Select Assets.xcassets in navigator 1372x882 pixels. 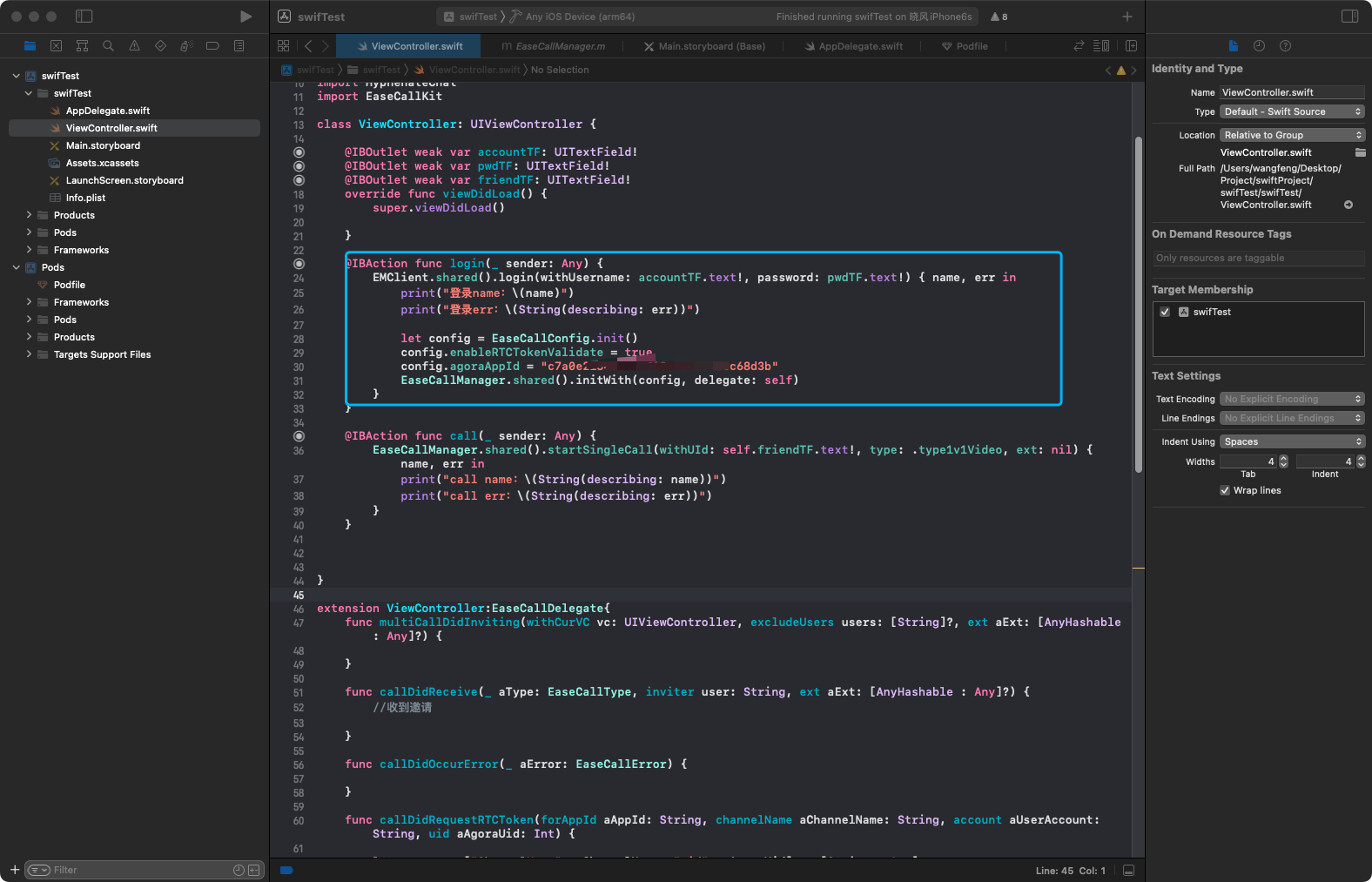(102, 163)
